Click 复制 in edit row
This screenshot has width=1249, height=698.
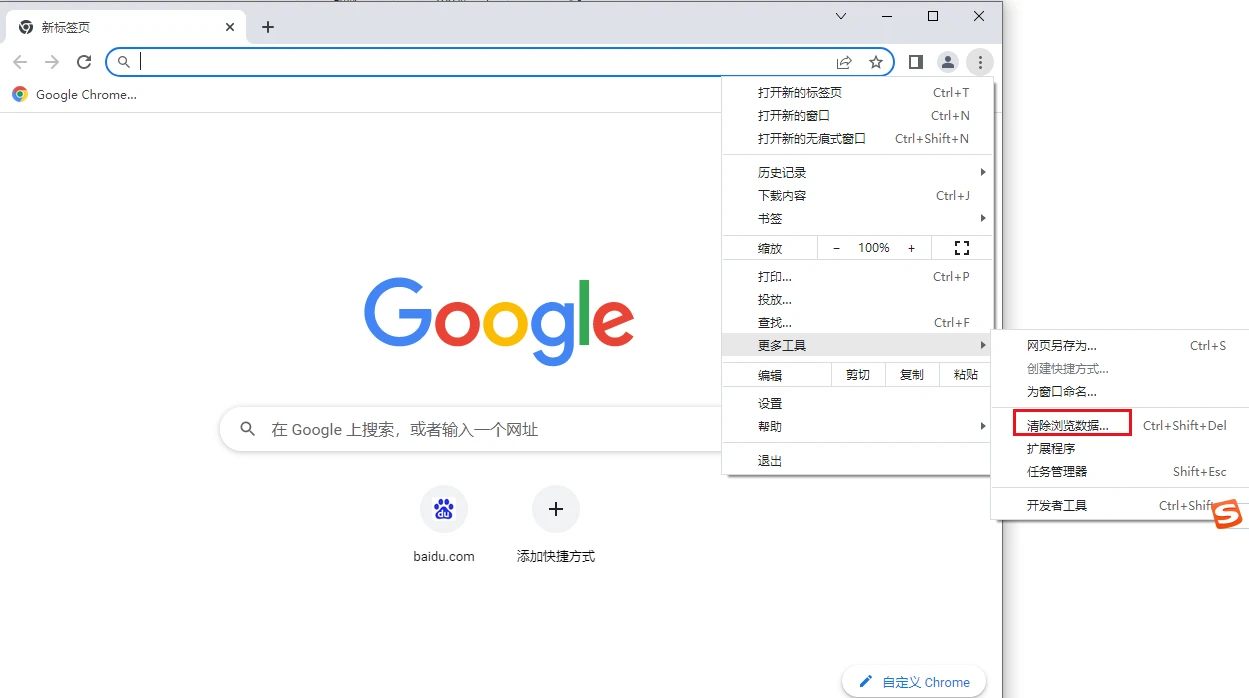(912, 375)
